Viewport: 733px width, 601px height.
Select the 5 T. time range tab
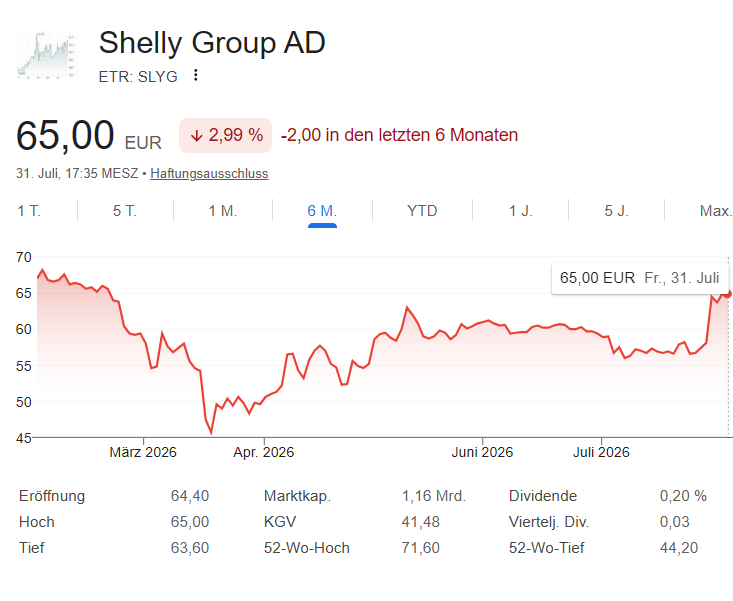pos(125,211)
